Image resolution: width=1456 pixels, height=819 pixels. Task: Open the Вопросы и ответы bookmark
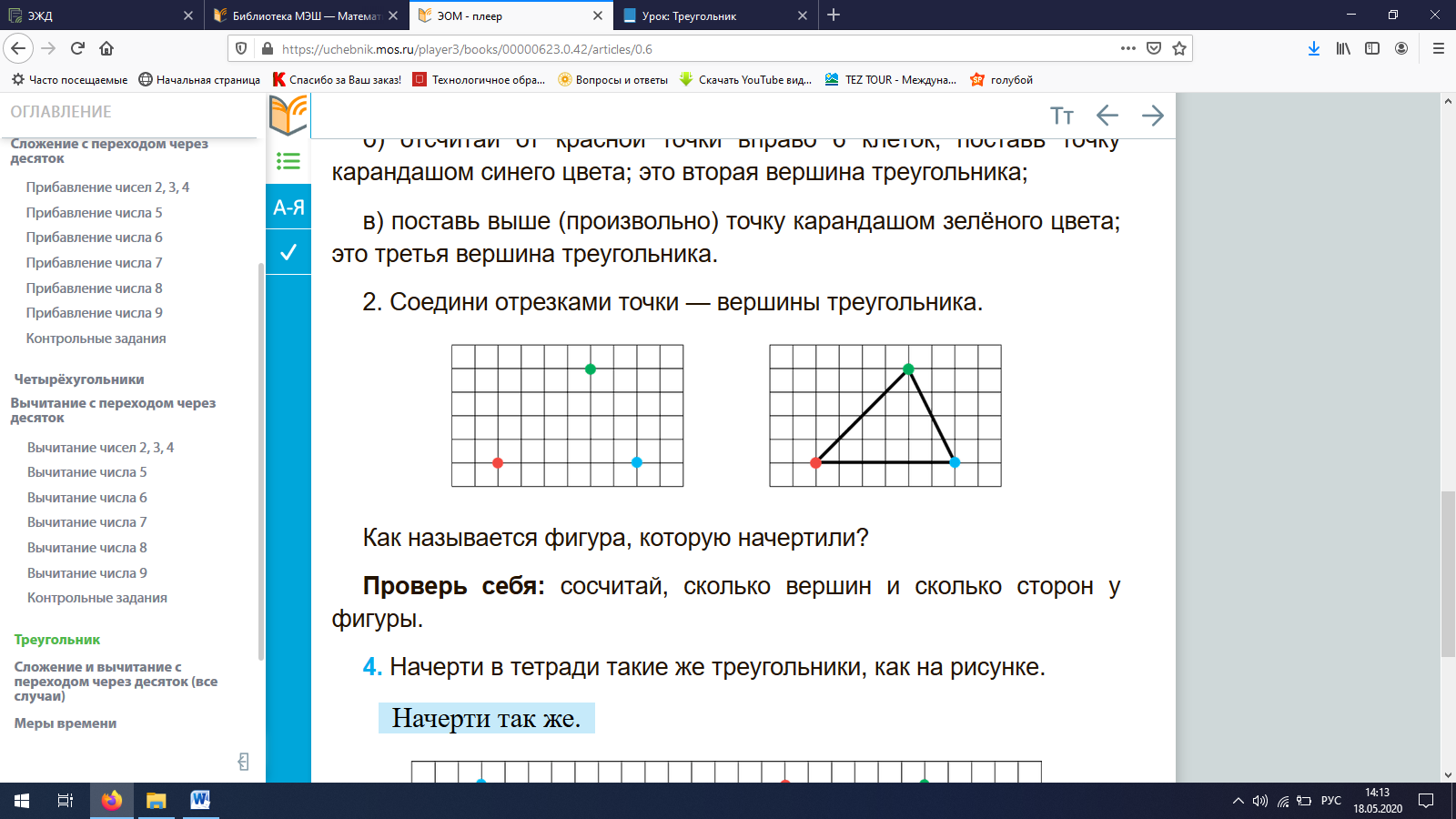click(x=613, y=80)
